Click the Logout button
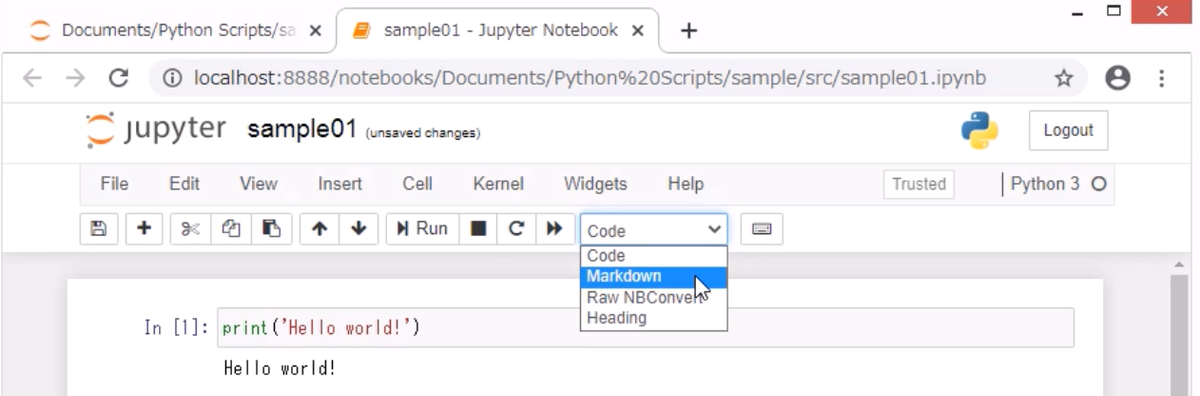Screen dimensions: 1200x396 click(x=1068, y=130)
